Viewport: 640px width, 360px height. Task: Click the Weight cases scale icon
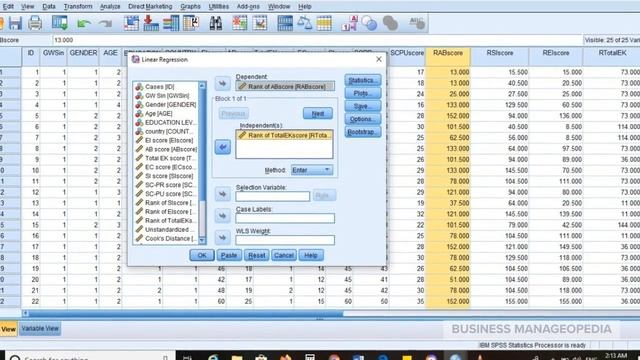pyautogui.click(x=304, y=23)
